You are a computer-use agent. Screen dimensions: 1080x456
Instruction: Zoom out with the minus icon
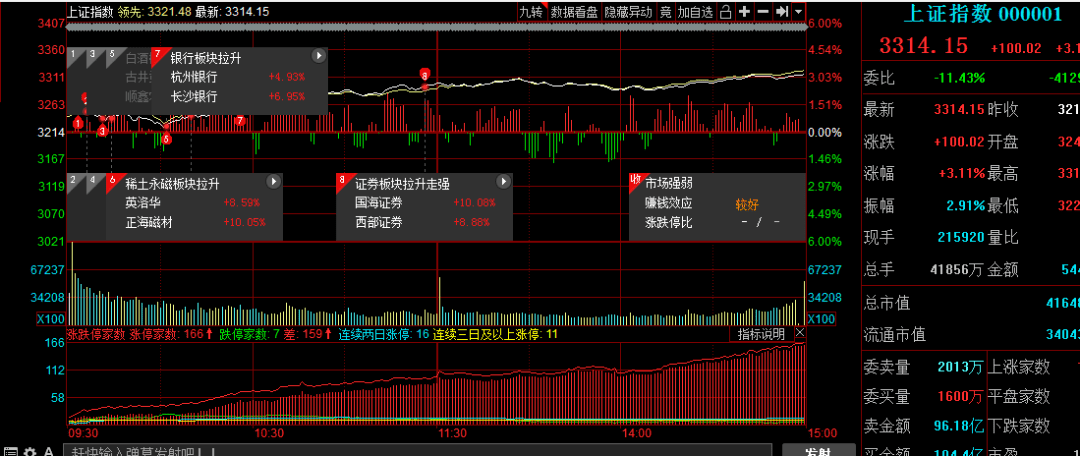click(763, 12)
